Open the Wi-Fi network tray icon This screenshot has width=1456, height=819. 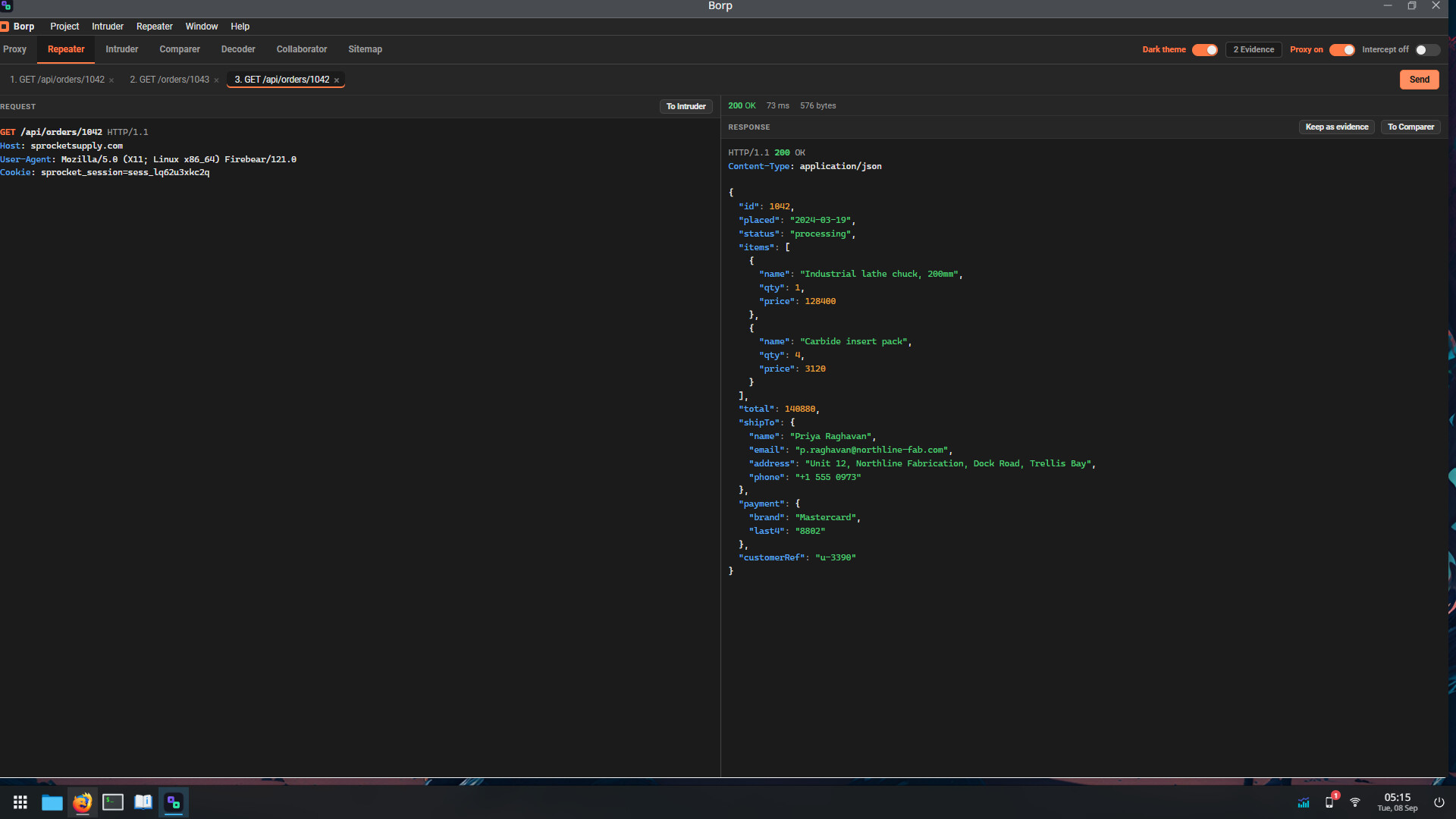[x=1355, y=802]
